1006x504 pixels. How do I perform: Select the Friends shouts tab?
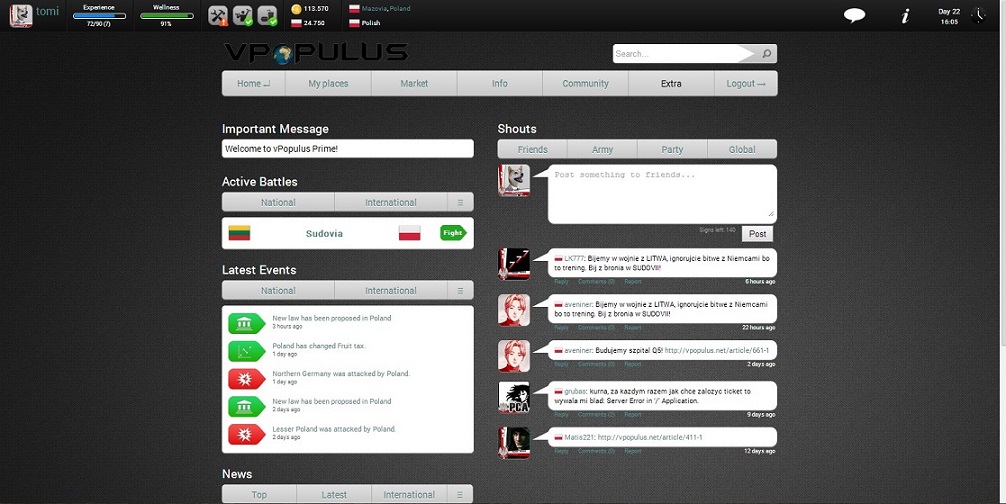pyautogui.click(x=533, y=149)
